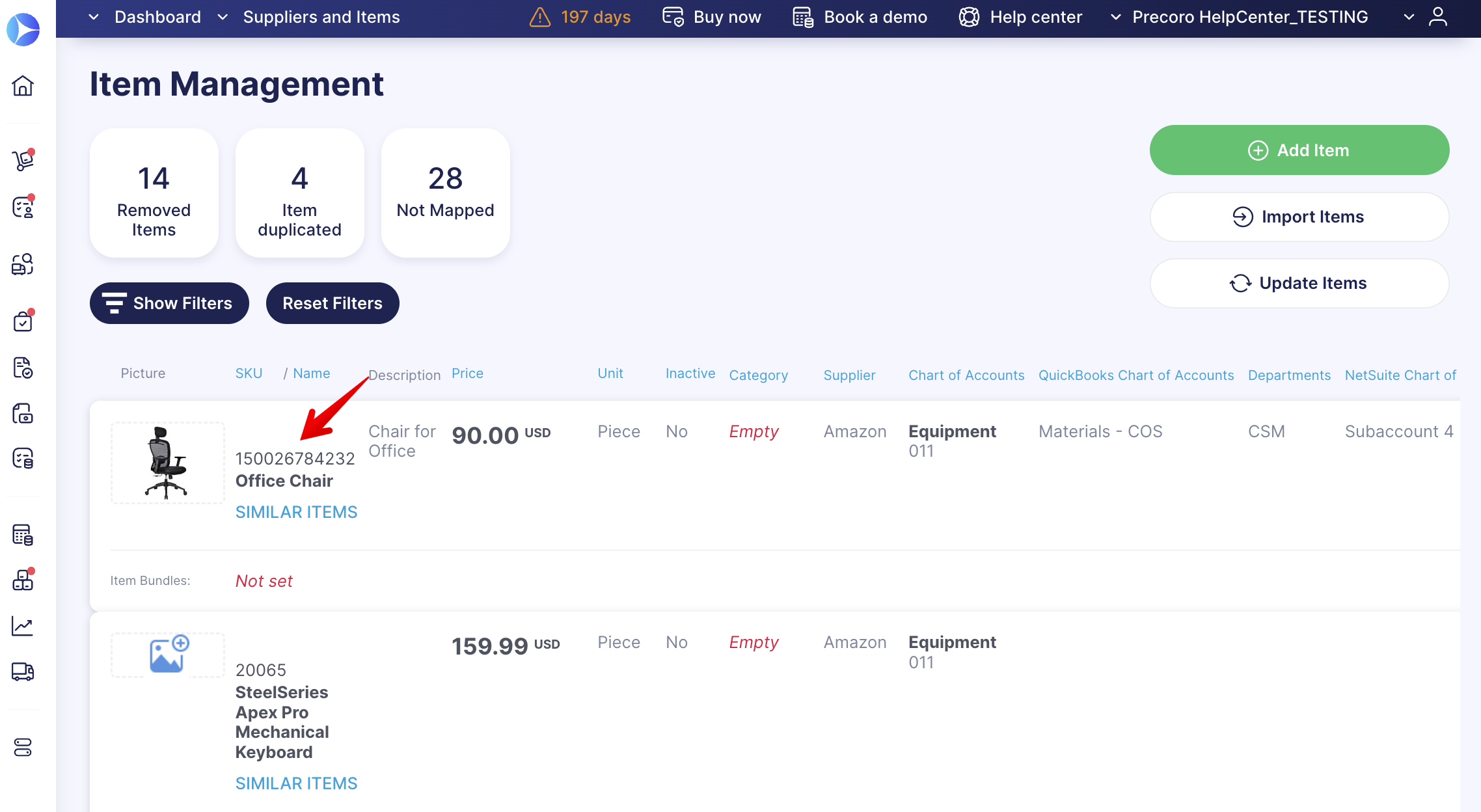This screenshot has height=812, width=1481.
Task: Click the Precoro logo icon
Action: [23, 29]
